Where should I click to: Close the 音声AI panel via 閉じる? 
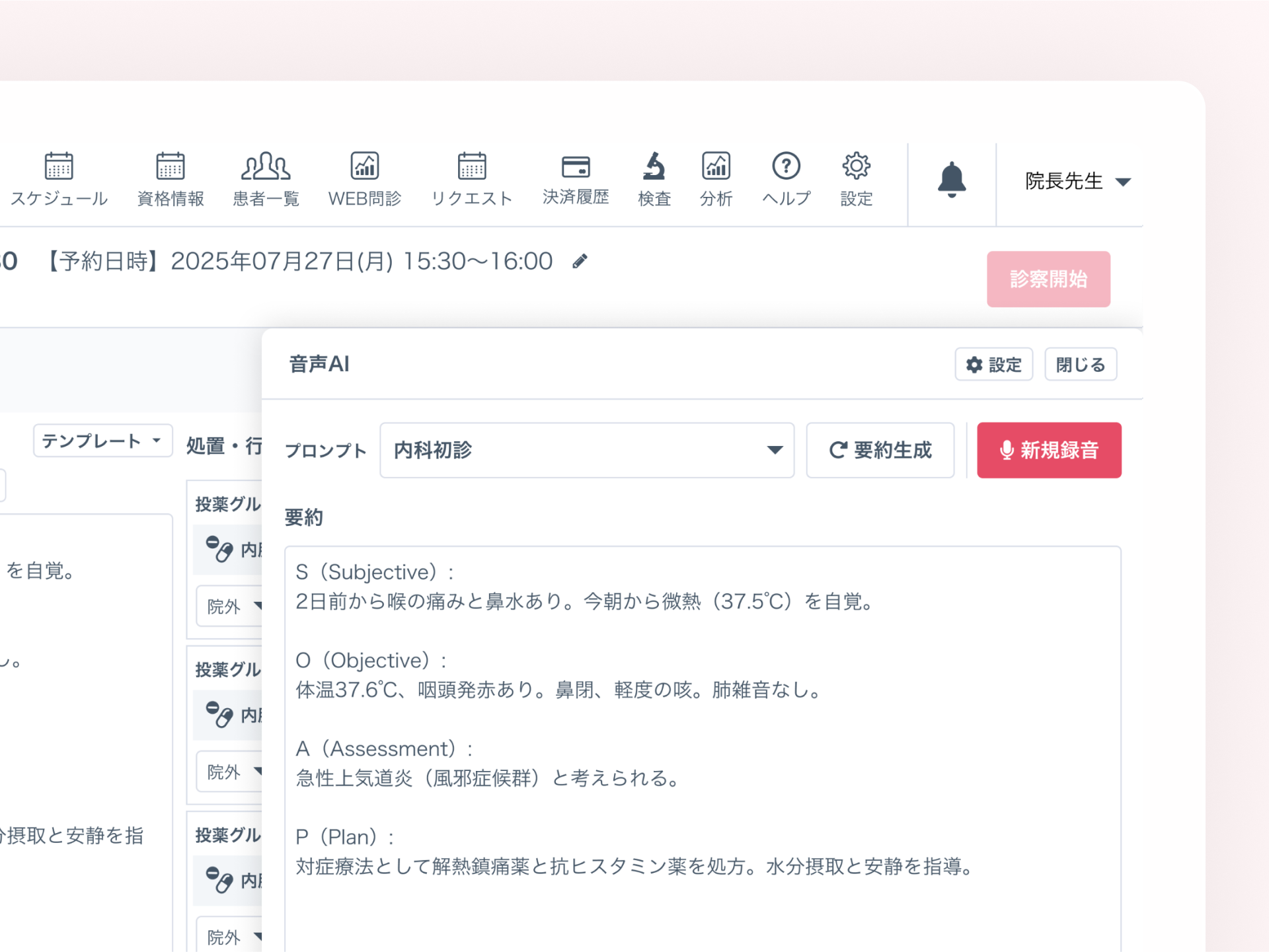click(x=1080, y=364)
